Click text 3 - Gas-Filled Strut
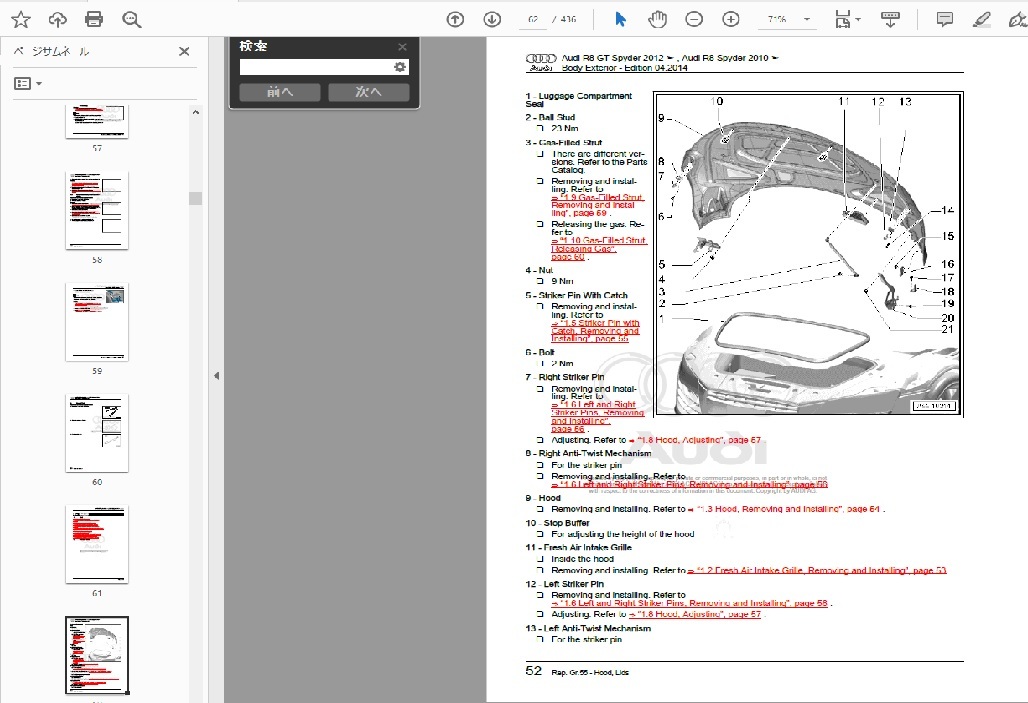The image size is (1028, 703). pos(563,142)
